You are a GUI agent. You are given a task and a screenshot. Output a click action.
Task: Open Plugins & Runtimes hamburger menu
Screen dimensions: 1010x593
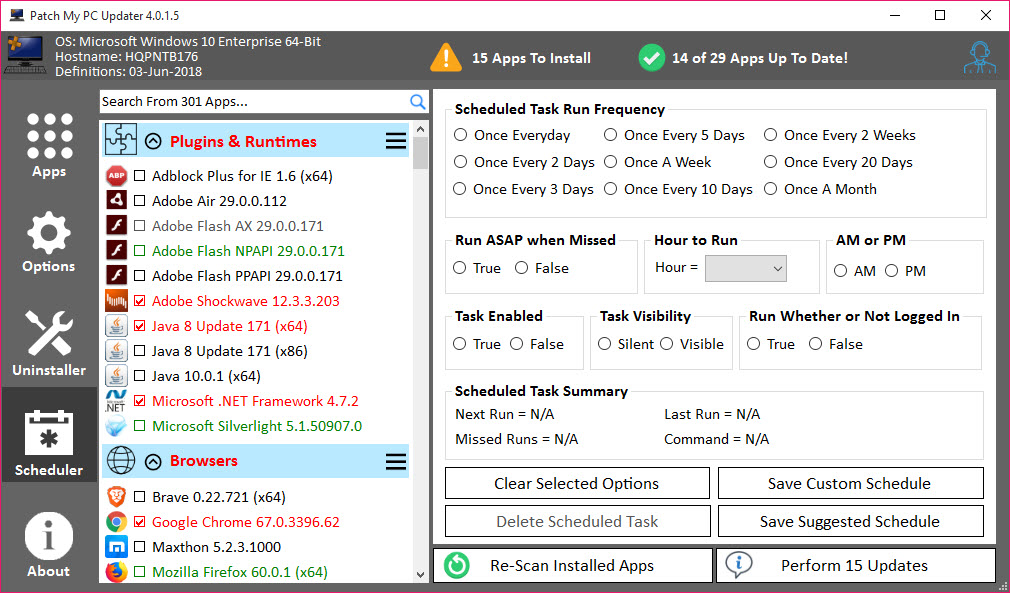coord(395,141)
